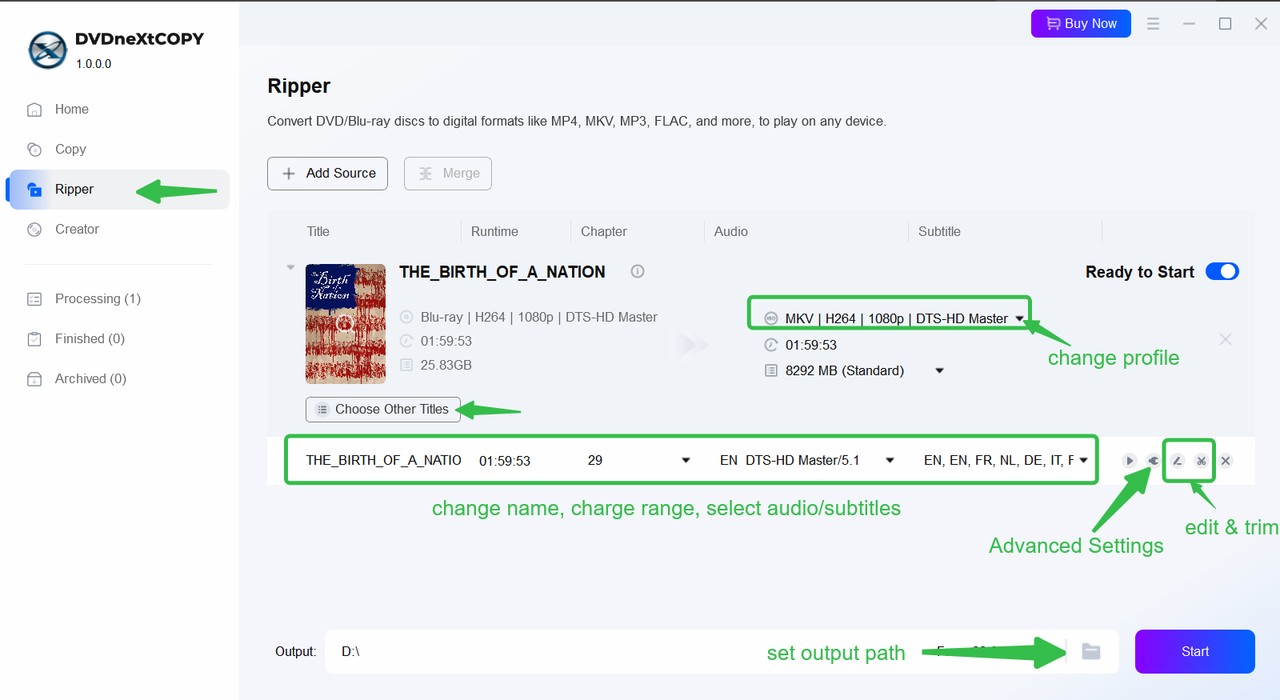Click the version number 1.0.0.0
This screenshot has width=1280, height=700.
94,63
